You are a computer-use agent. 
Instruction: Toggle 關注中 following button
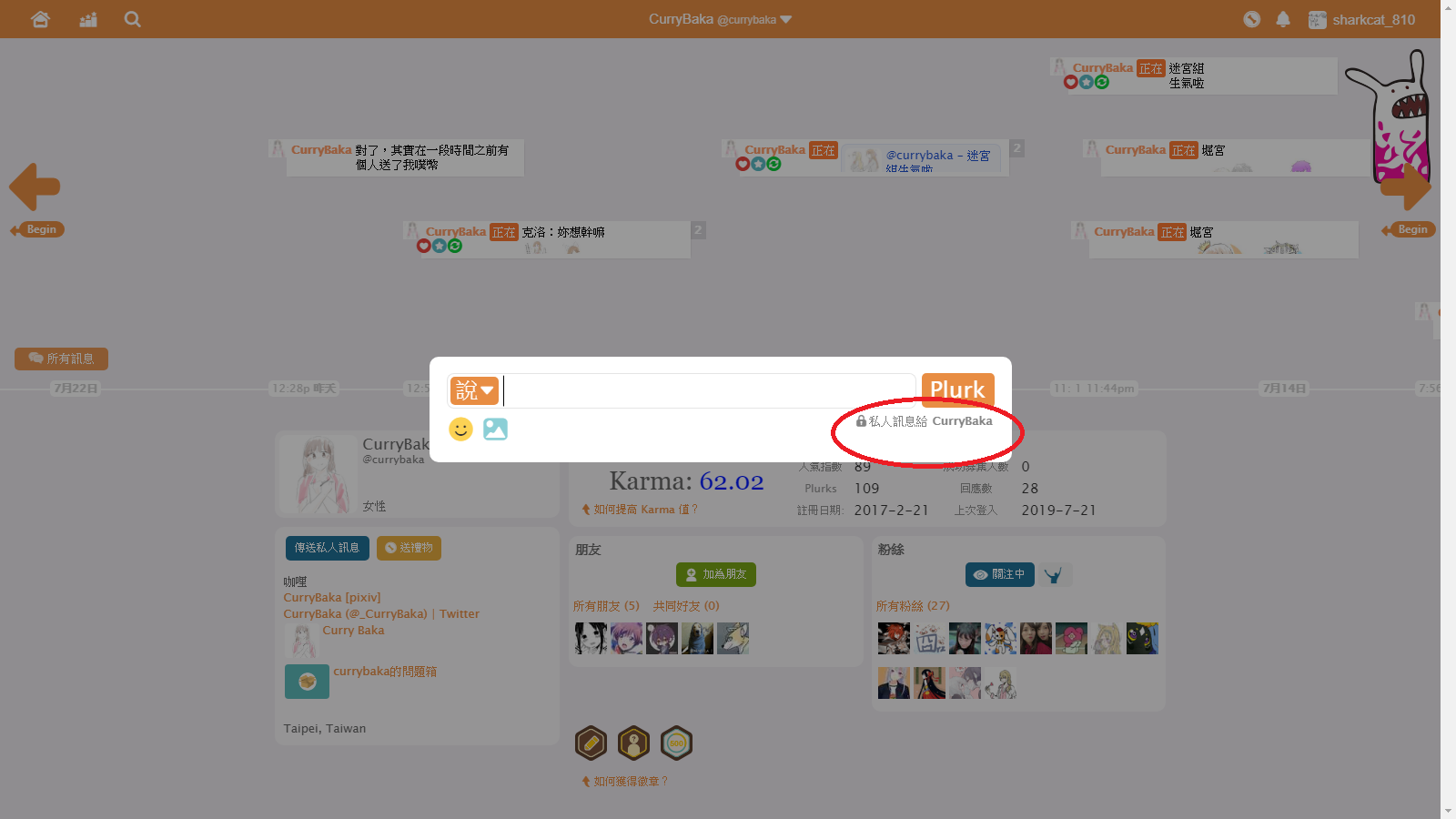tap(1000, 574)
